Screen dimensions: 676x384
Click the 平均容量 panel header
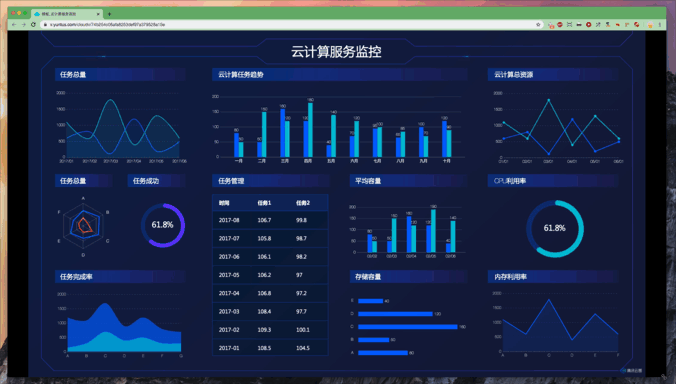click(408, 181)
